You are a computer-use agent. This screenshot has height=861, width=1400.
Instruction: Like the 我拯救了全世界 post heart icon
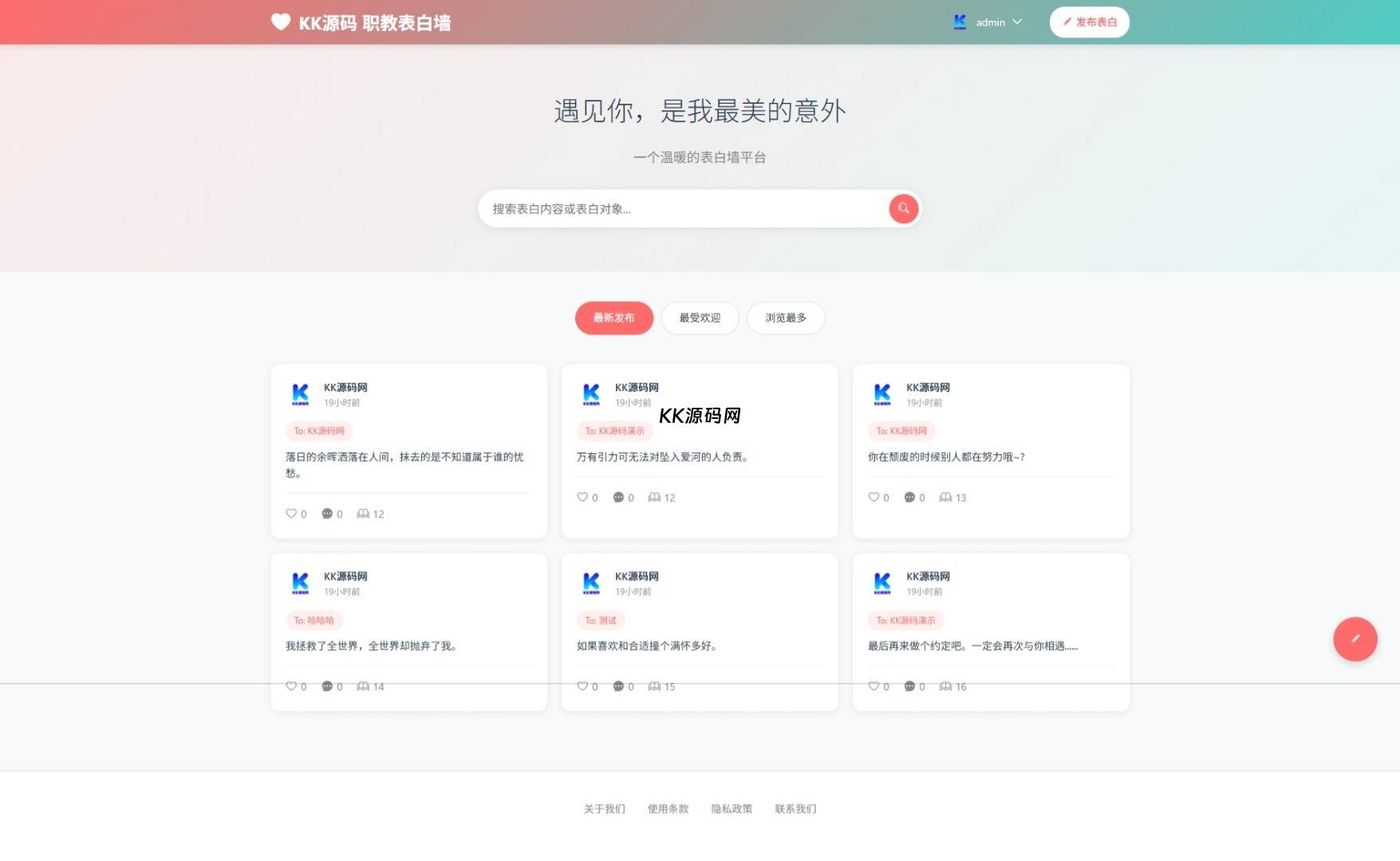point(291,686)
